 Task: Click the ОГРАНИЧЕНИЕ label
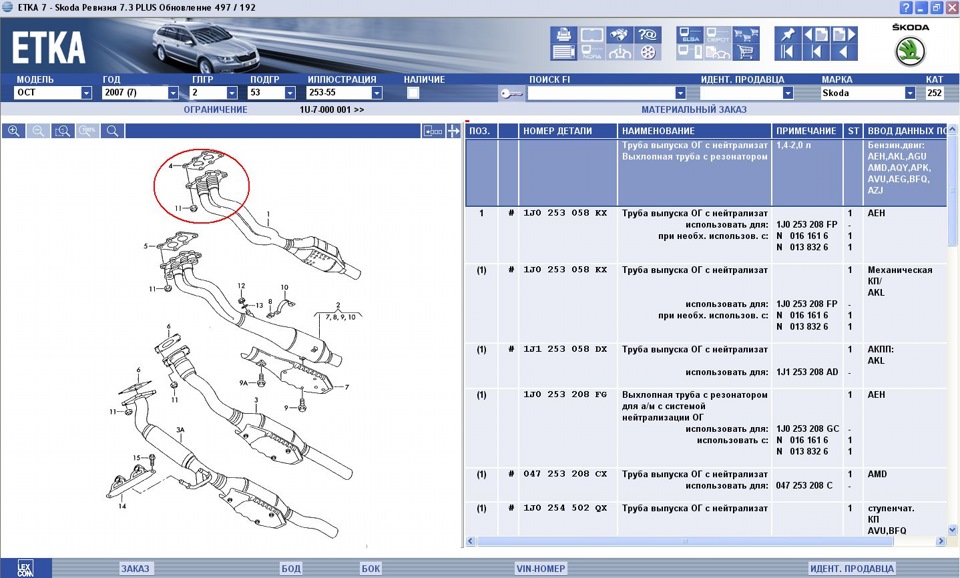click(216, 110)
